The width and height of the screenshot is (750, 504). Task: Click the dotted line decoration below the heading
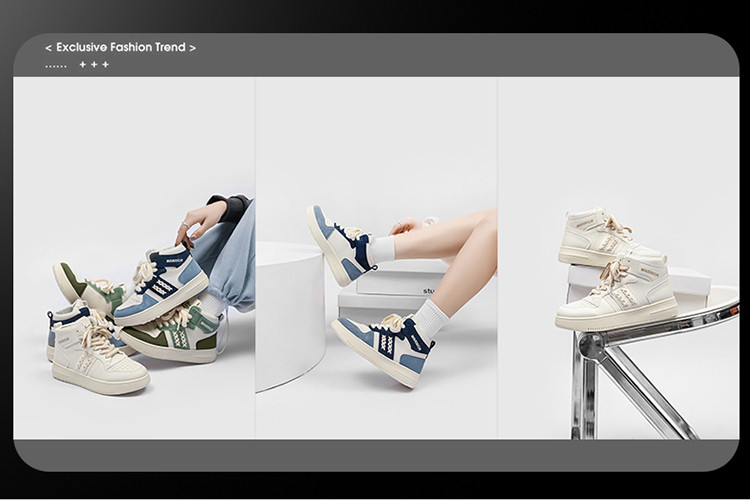pyautogui.click(x=56, y=66)
